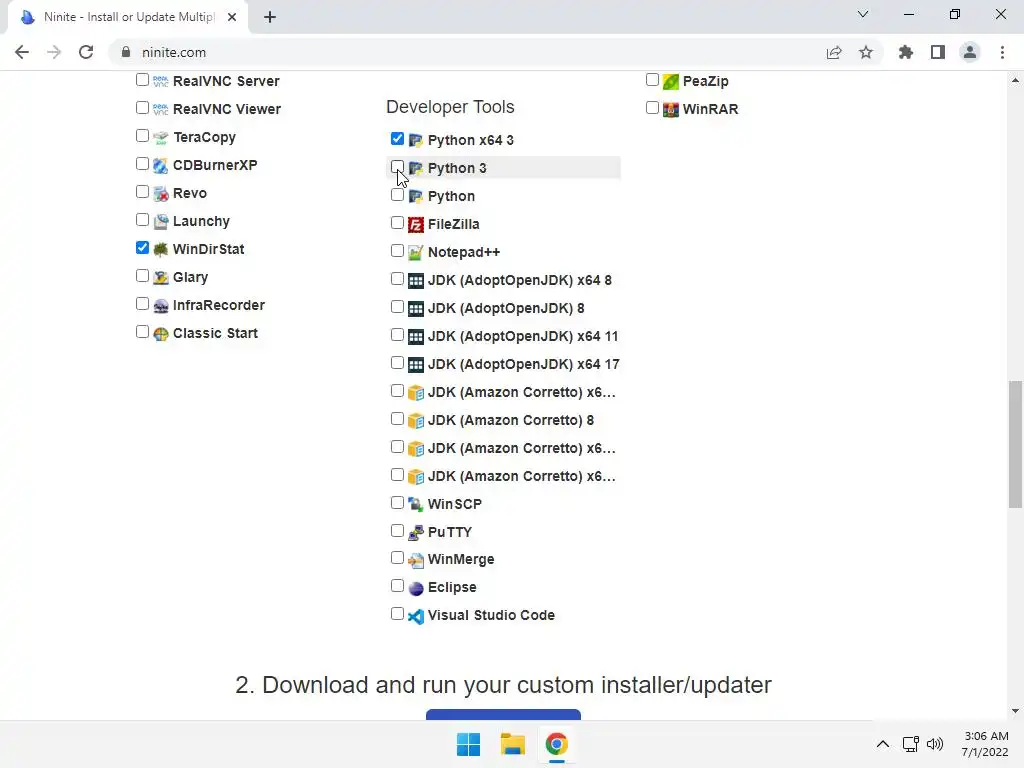Tick the Notepad++ checkbox
The width and height of the screenshot is (1024, 768).
click(397, 251)
